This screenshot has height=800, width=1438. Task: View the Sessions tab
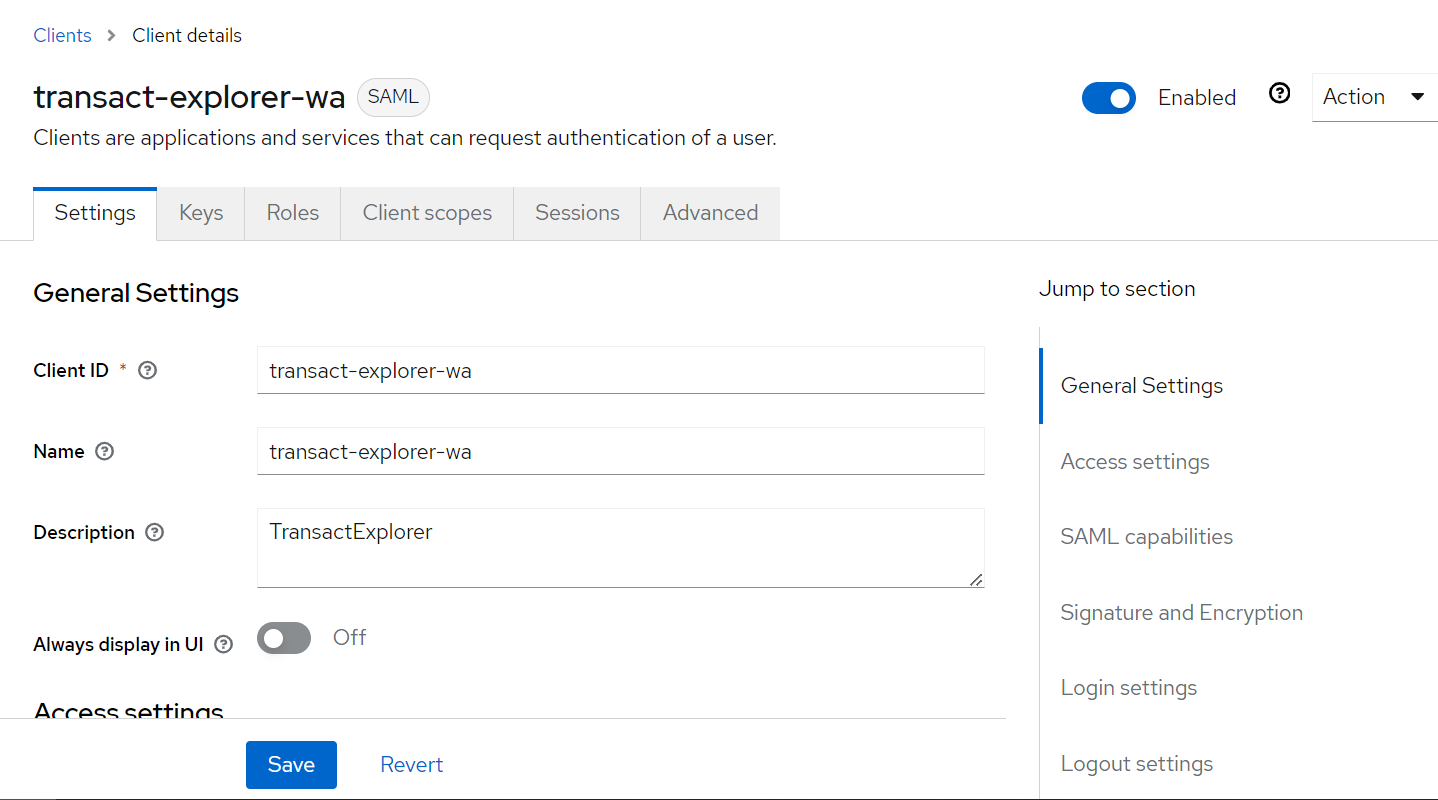tap(577, 213)
